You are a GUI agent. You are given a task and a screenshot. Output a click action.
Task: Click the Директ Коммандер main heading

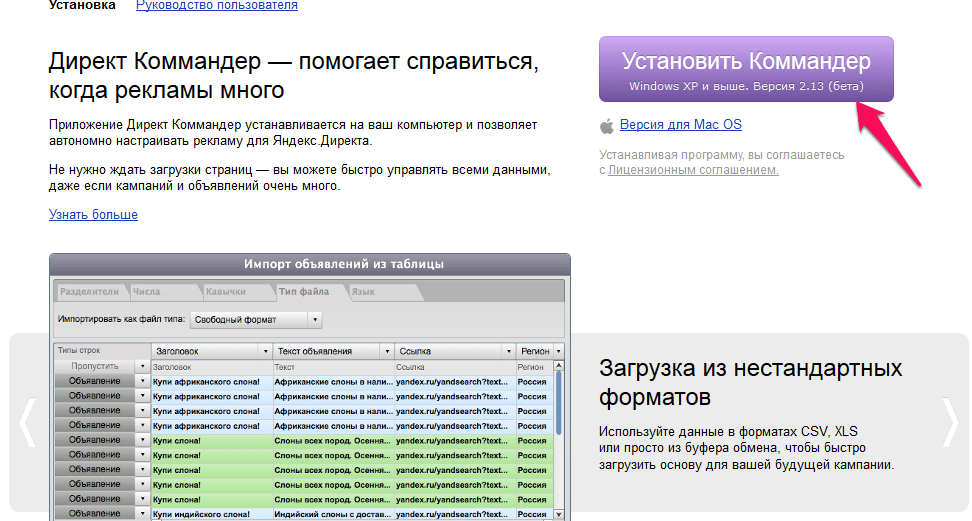[294, 76]
